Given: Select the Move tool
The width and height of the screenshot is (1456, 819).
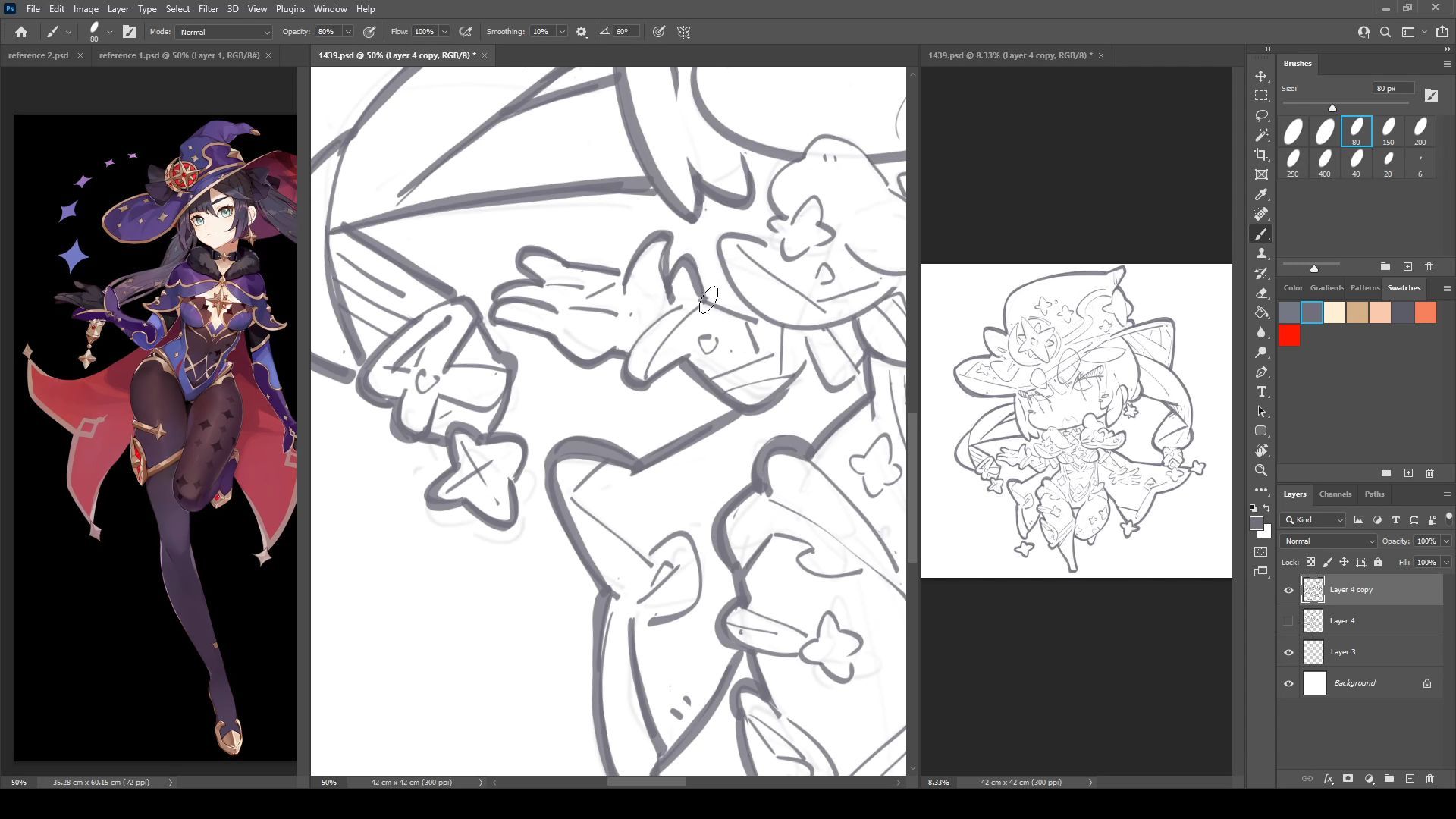Looking at the screenshot, I should (x=1261, y=77).
